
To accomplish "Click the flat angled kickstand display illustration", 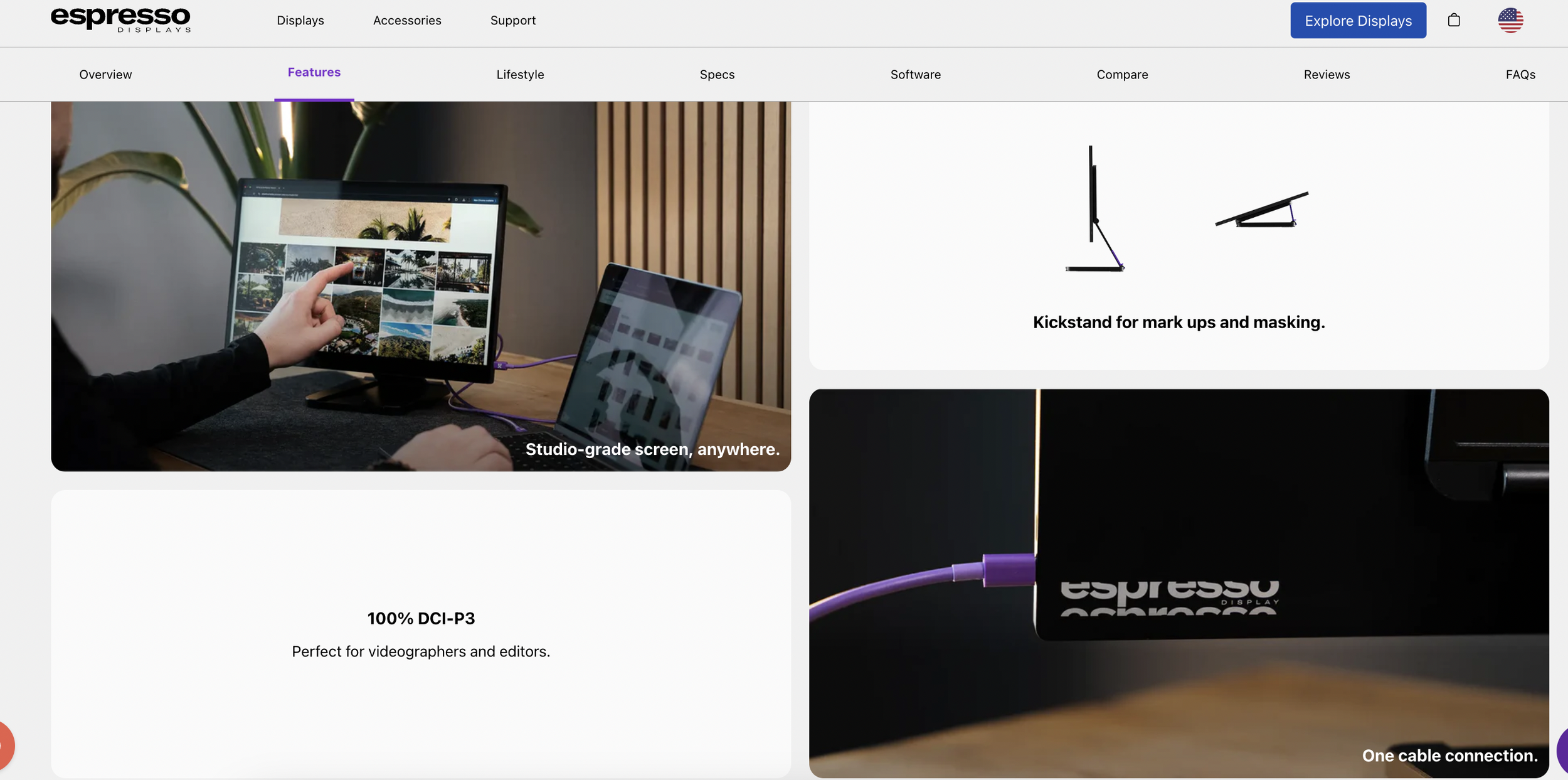I will point(1261,210).
